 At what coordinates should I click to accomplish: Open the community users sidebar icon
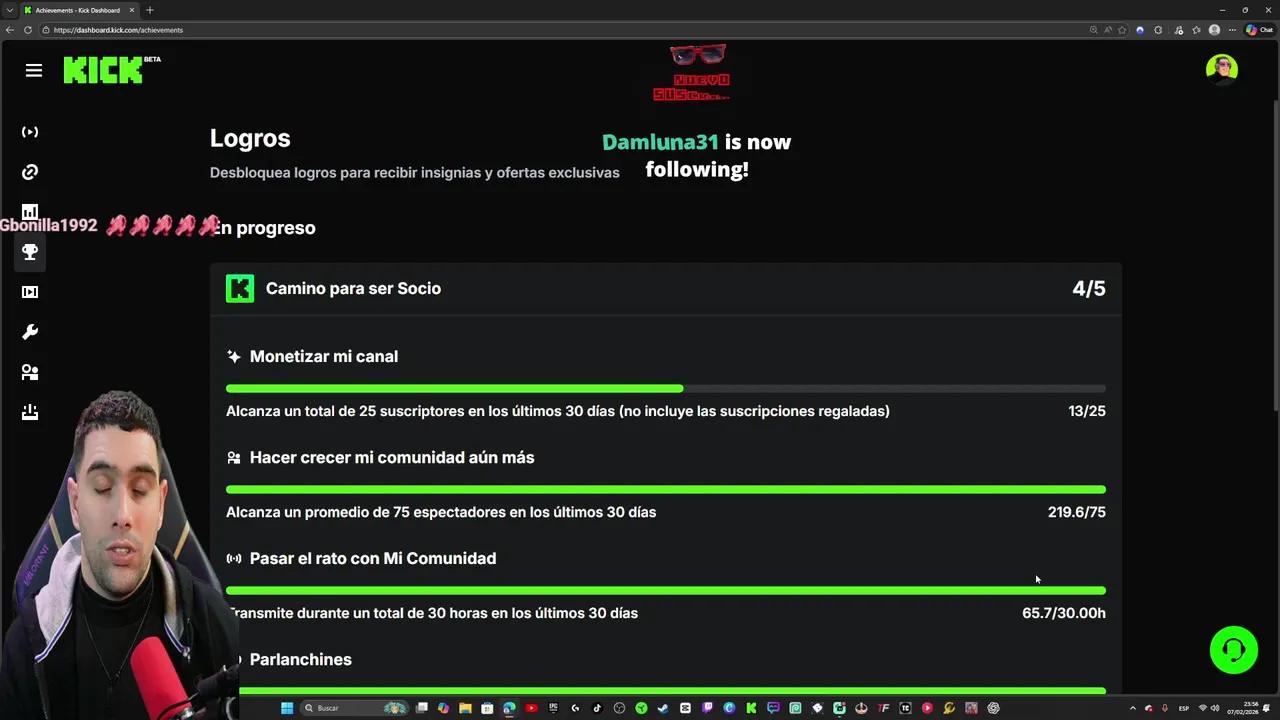tap(30, 372)
